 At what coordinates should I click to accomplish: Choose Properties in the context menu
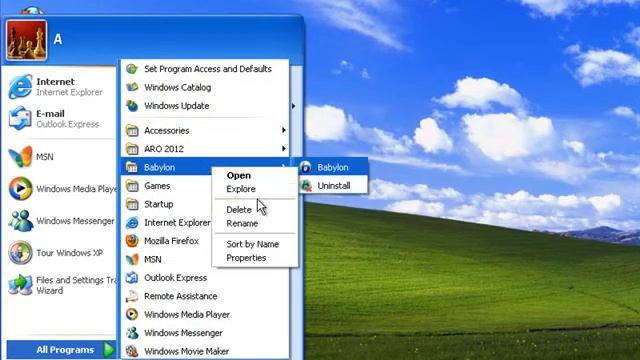[246, 258]
